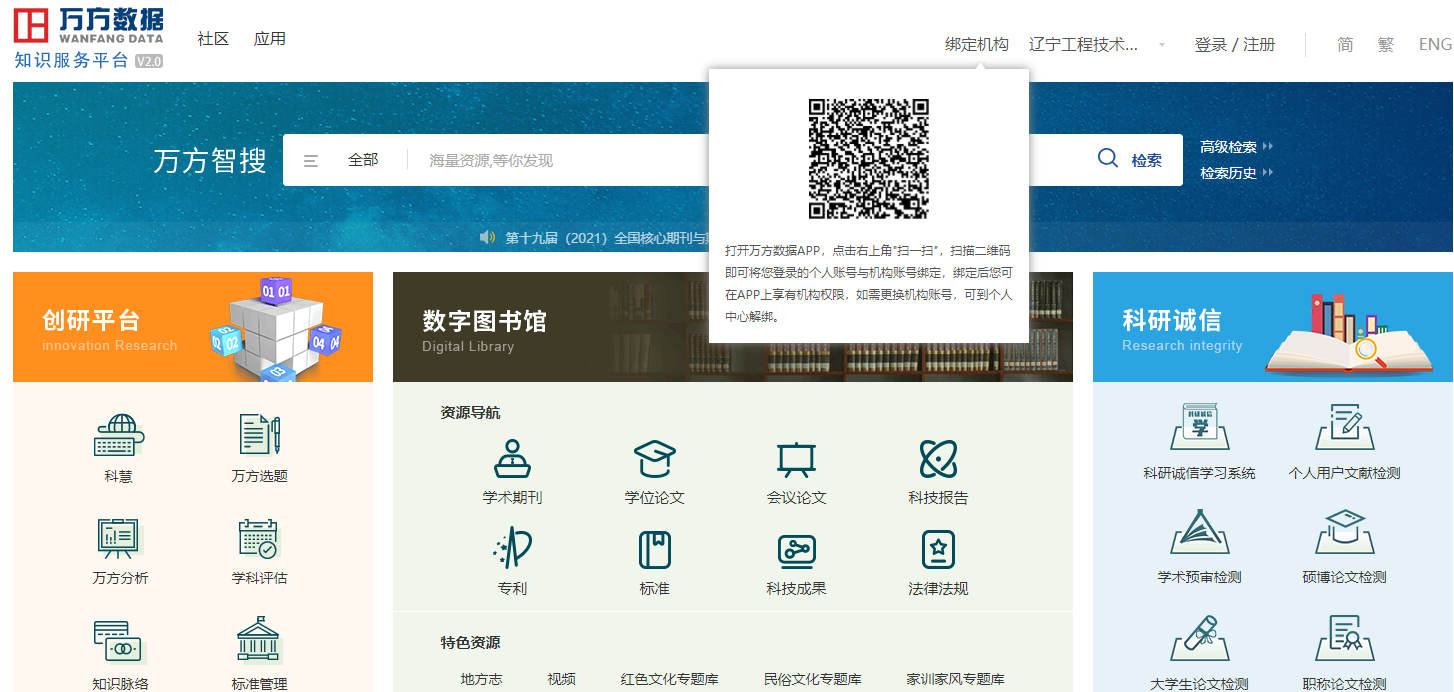Open the 科慧 keyboard globe icon
The height and width of the screenshot is (692, 1454).
coord(118,436)
